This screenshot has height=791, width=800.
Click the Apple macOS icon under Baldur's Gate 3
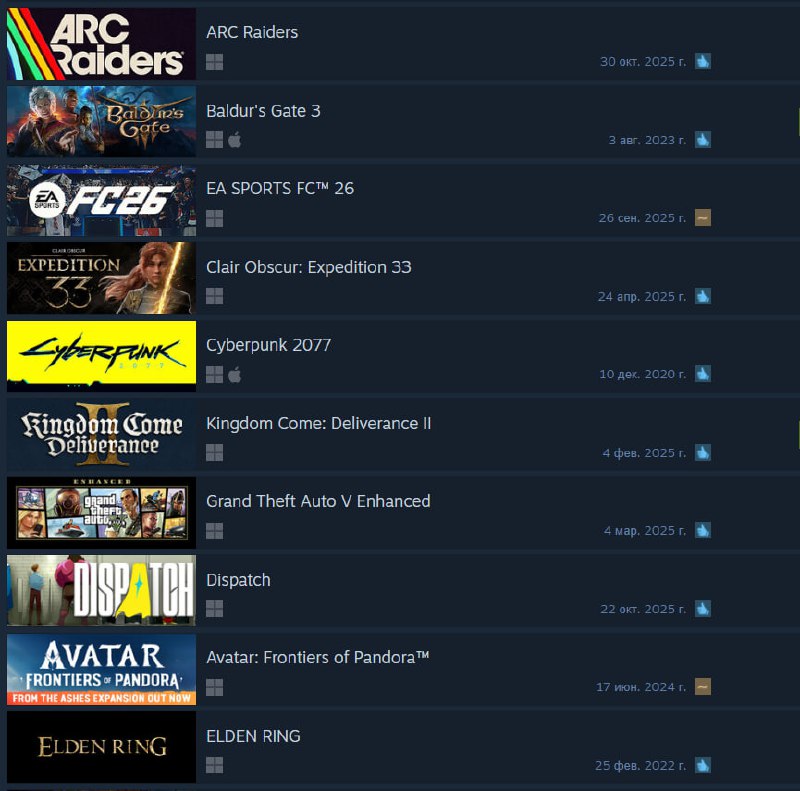coord(235,140)
